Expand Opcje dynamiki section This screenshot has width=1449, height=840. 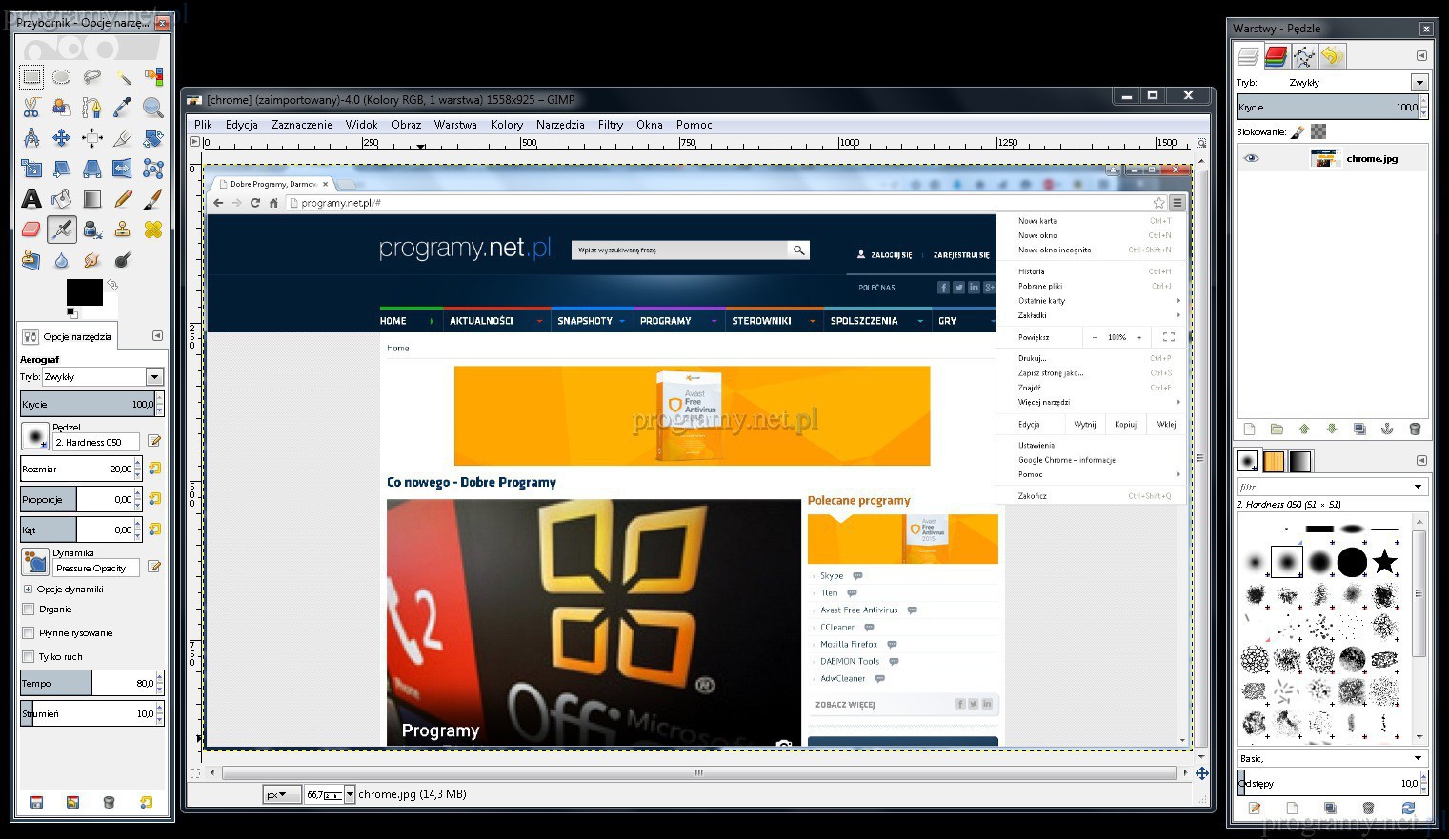coord(28,590)
